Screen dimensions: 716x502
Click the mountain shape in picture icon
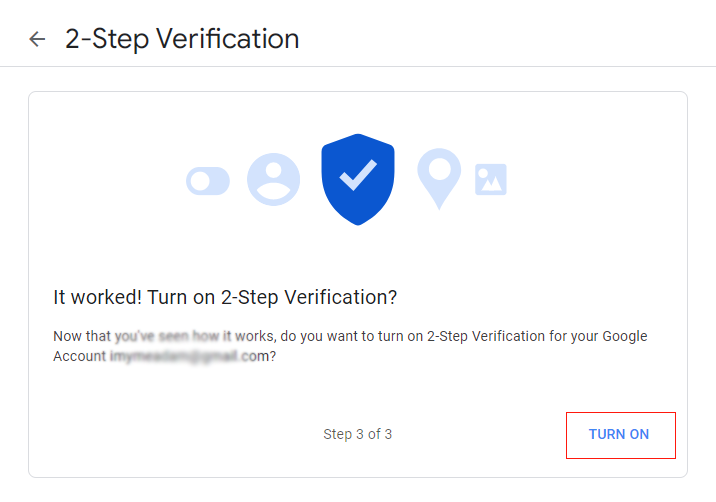492,184
